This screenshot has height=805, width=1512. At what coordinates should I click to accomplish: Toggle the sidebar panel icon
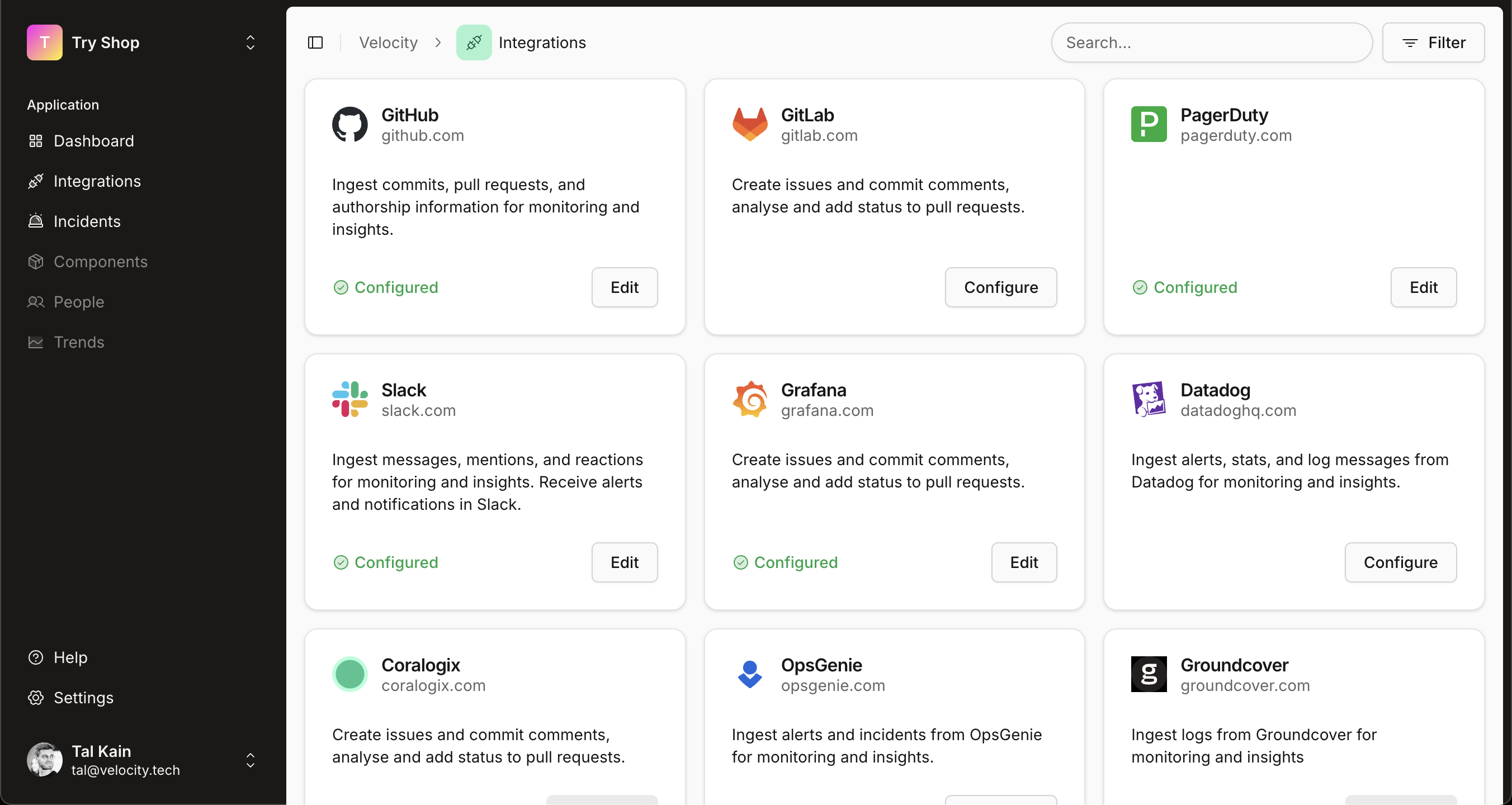[315, 42]
